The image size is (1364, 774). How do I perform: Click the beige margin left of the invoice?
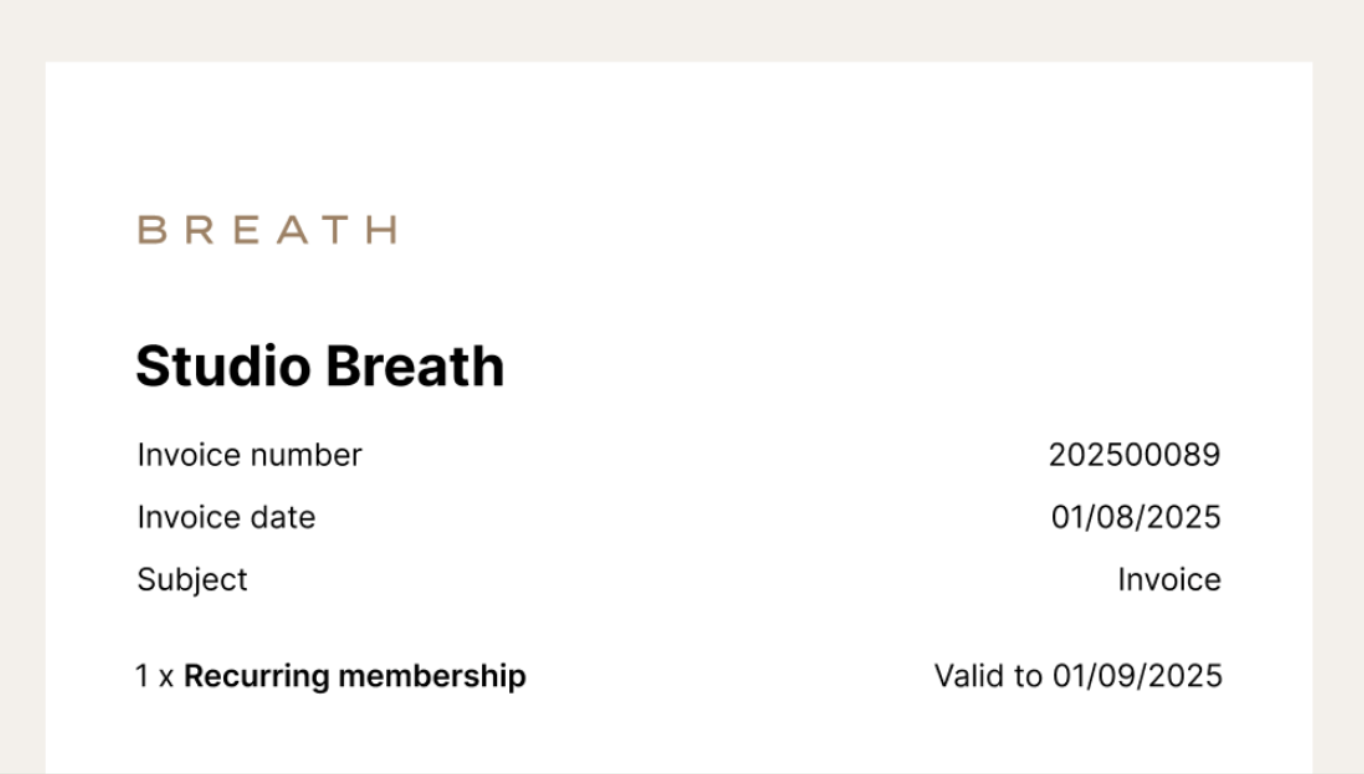(22, 400)
